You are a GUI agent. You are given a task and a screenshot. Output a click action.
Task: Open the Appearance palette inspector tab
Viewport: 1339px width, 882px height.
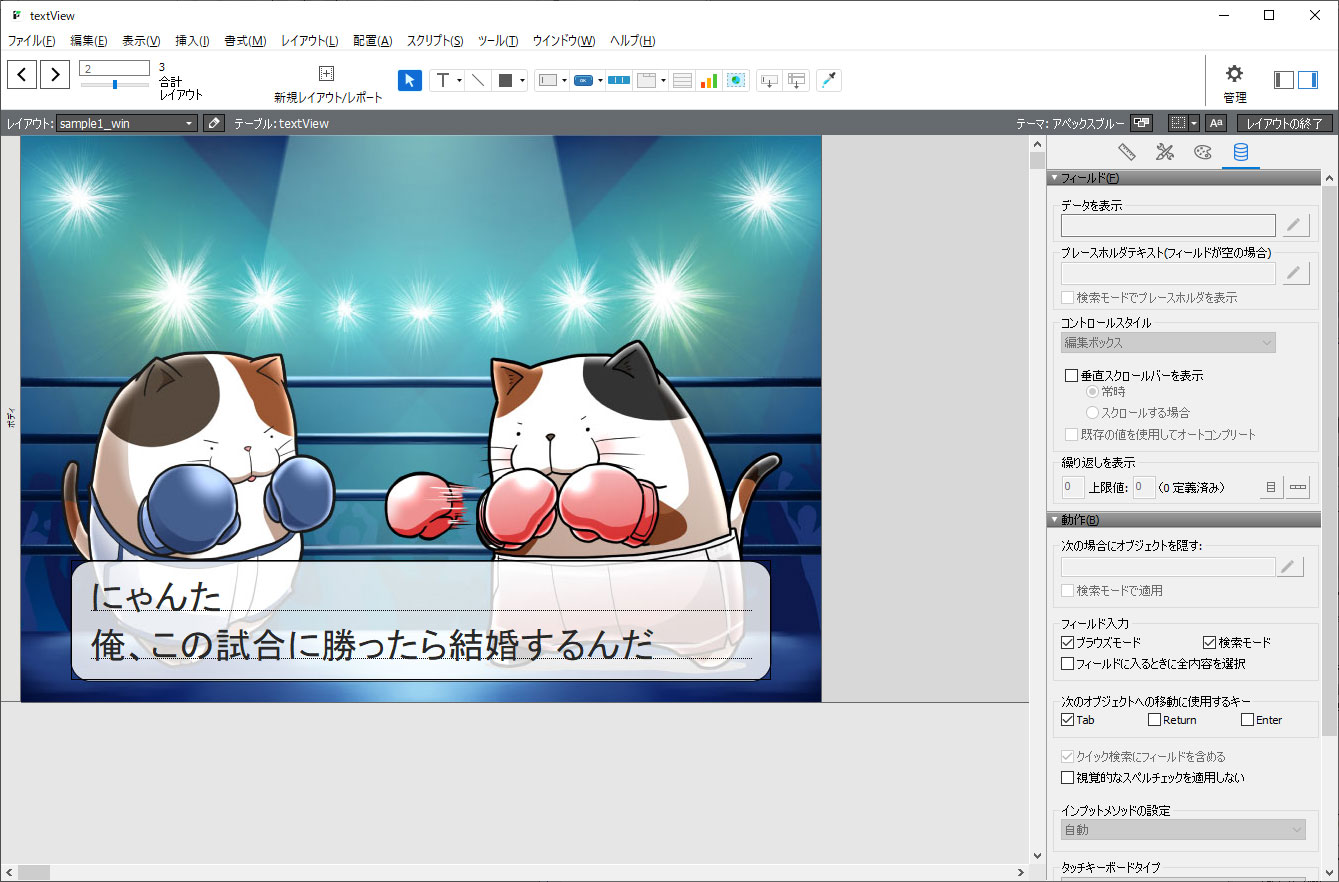[x=1202, y=152]
